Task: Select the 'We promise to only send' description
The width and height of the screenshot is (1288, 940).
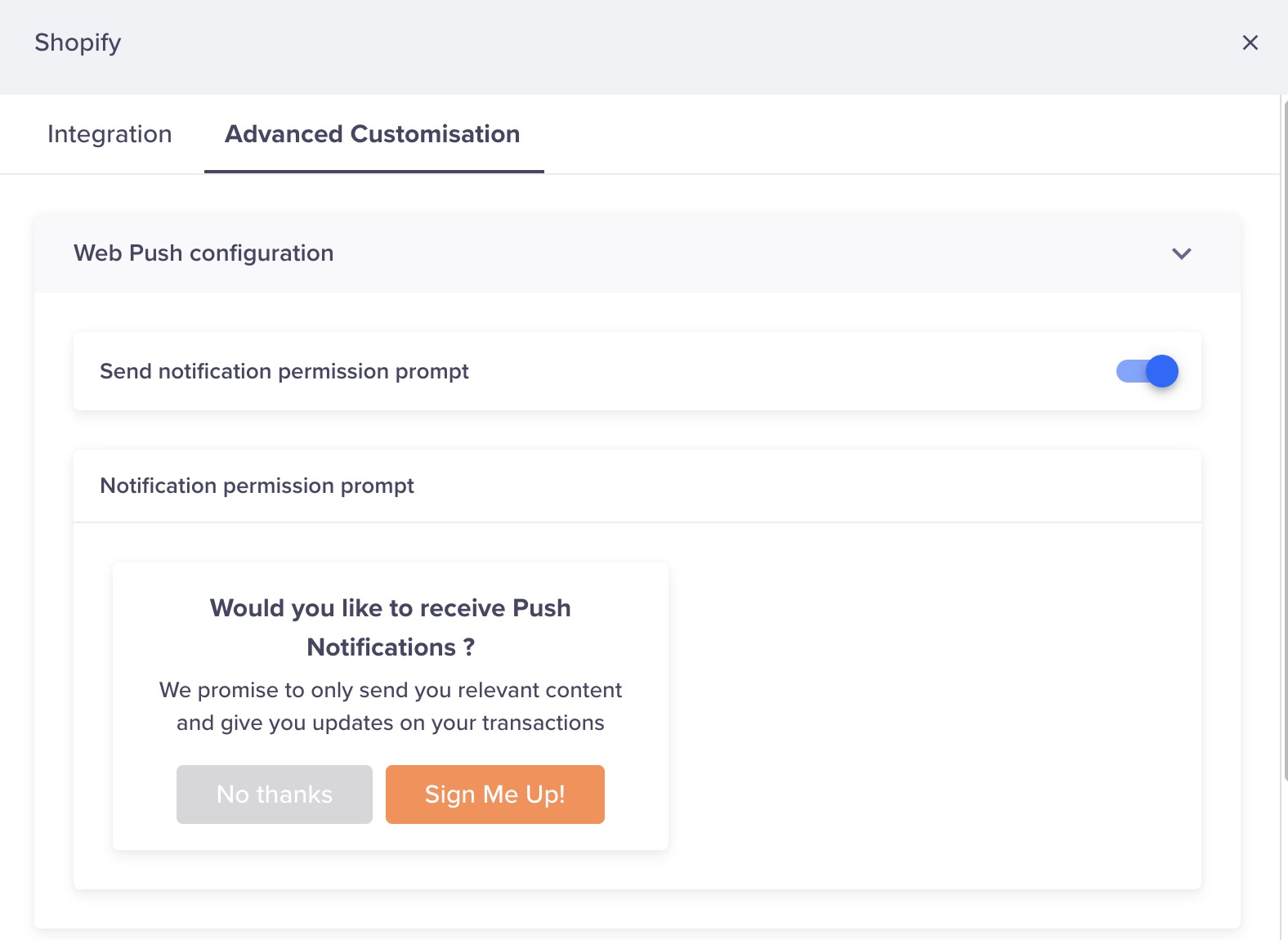Action: pyautogui.click(x=391, y=690)
